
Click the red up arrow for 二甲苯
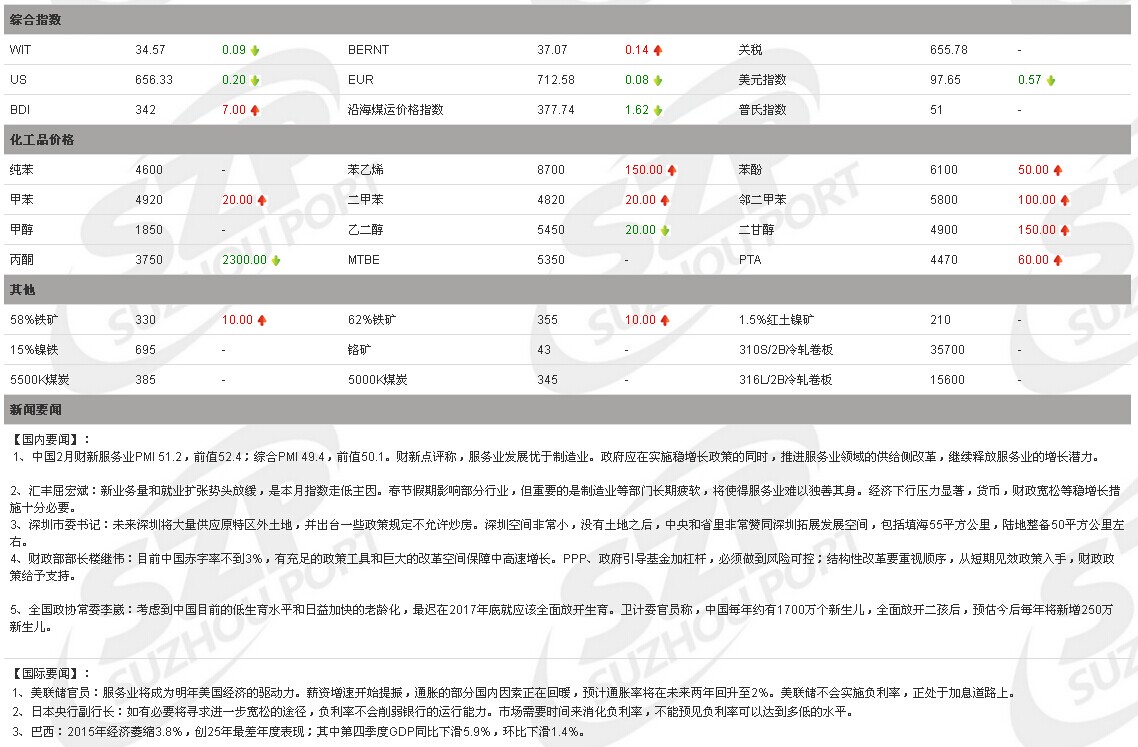[x=665, y=200]
